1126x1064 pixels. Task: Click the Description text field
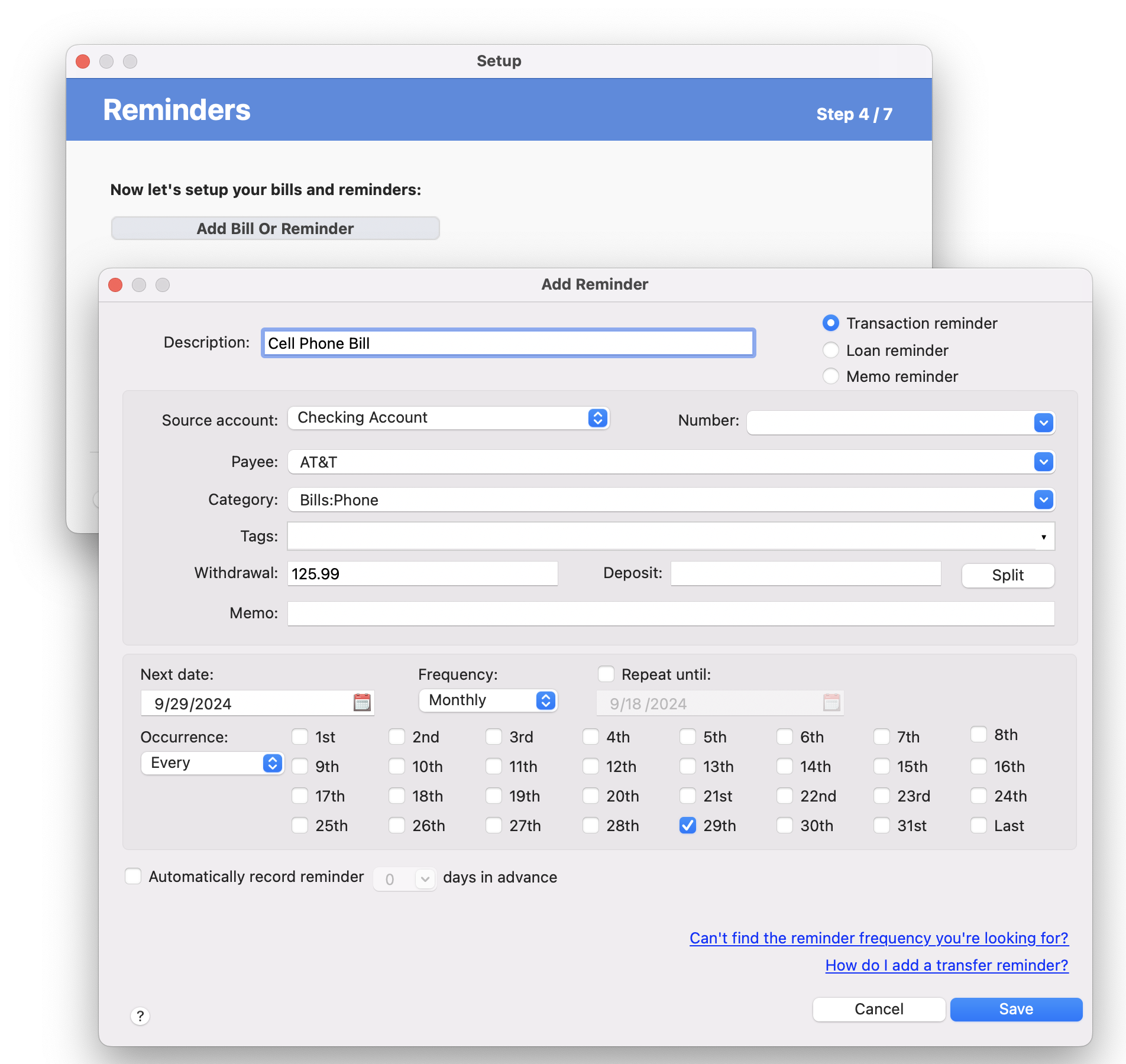point(509,343)
